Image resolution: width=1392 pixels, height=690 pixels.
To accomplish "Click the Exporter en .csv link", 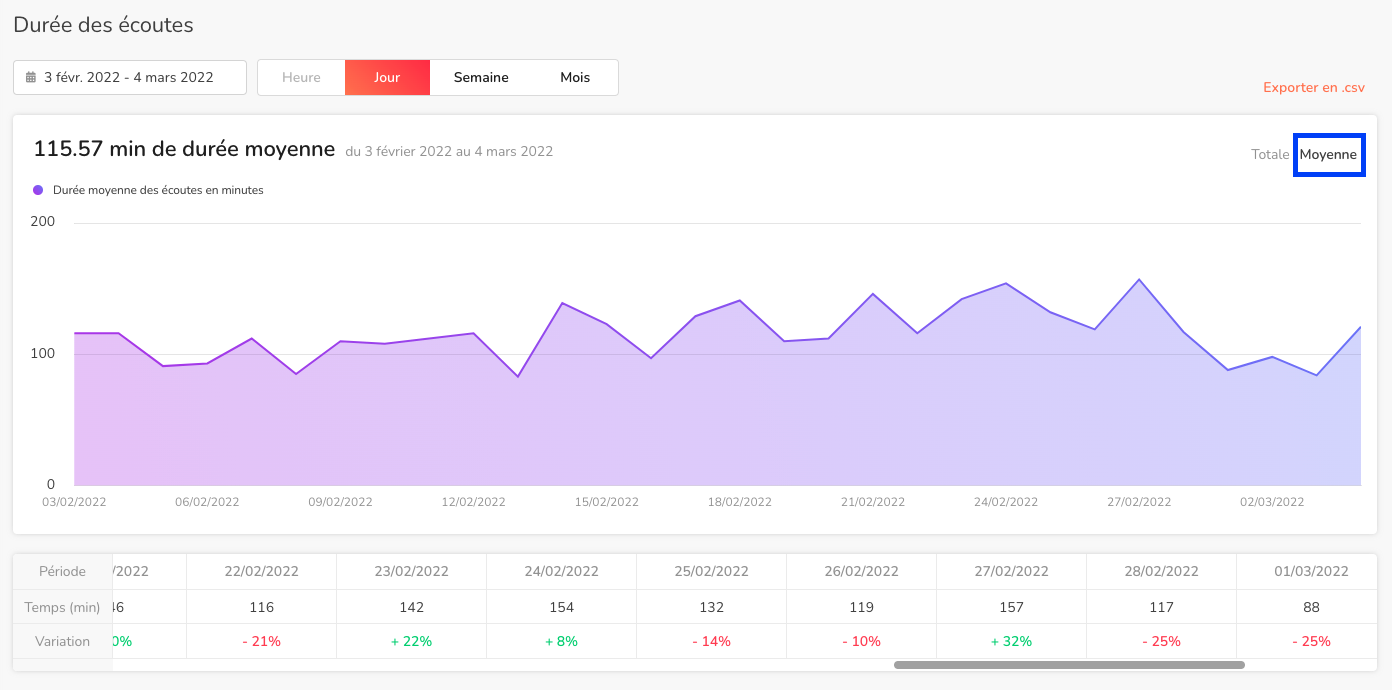I will (1314, 88).
